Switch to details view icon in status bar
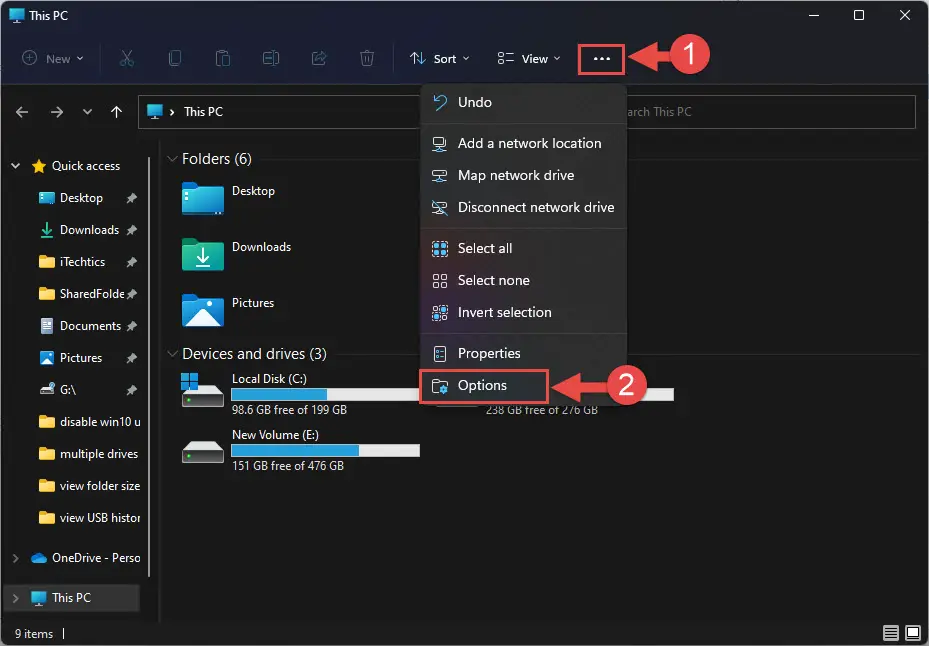 point(890,633)
